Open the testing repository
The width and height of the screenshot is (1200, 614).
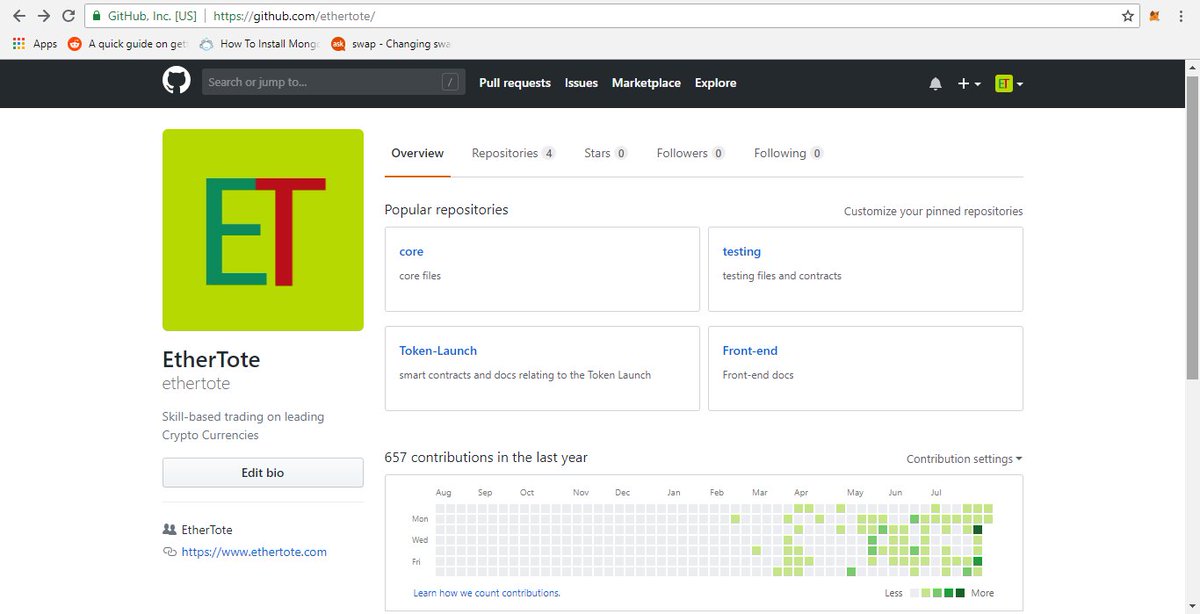click(742, 252)
